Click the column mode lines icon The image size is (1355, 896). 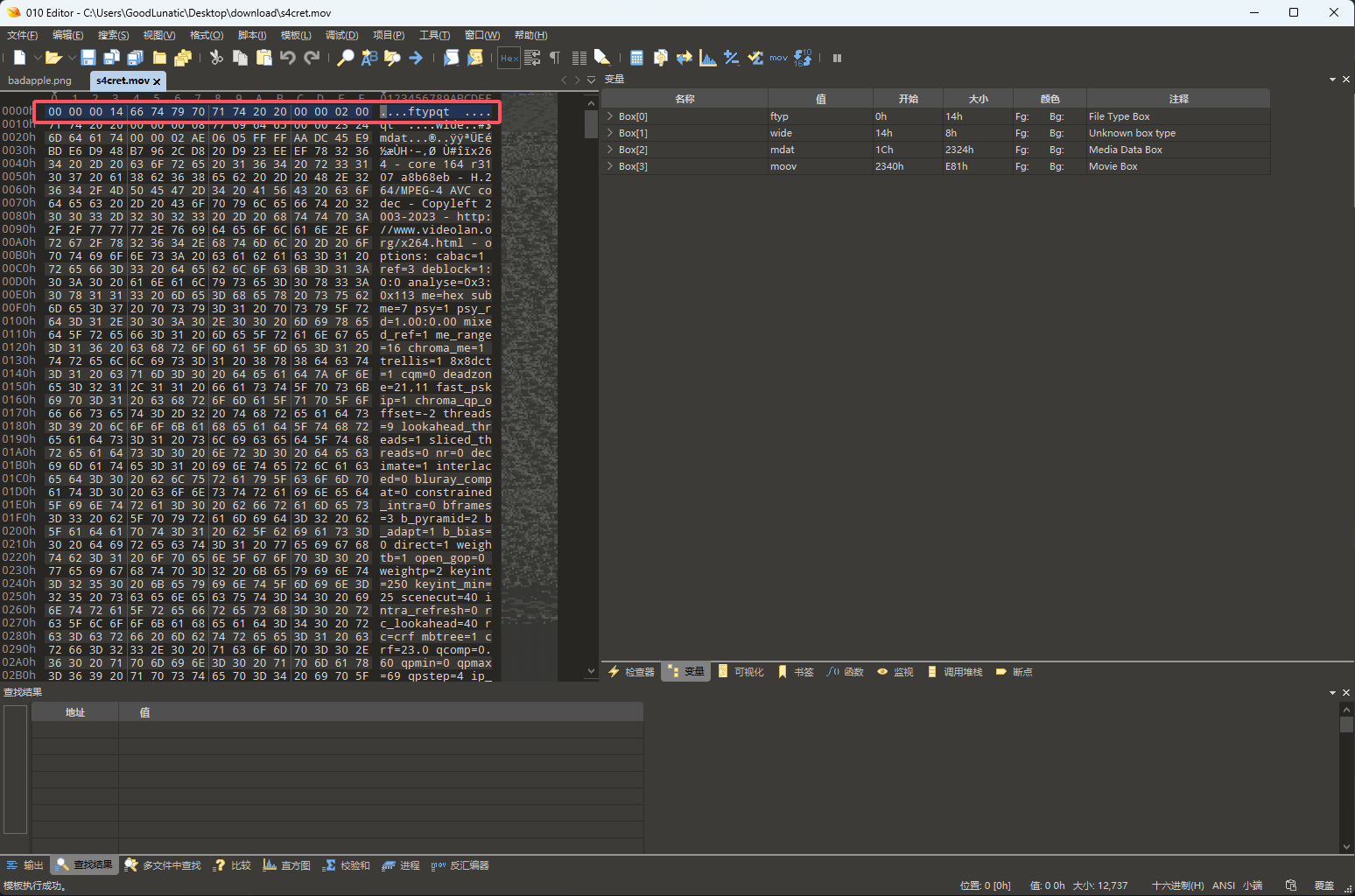tap(579, 58)
